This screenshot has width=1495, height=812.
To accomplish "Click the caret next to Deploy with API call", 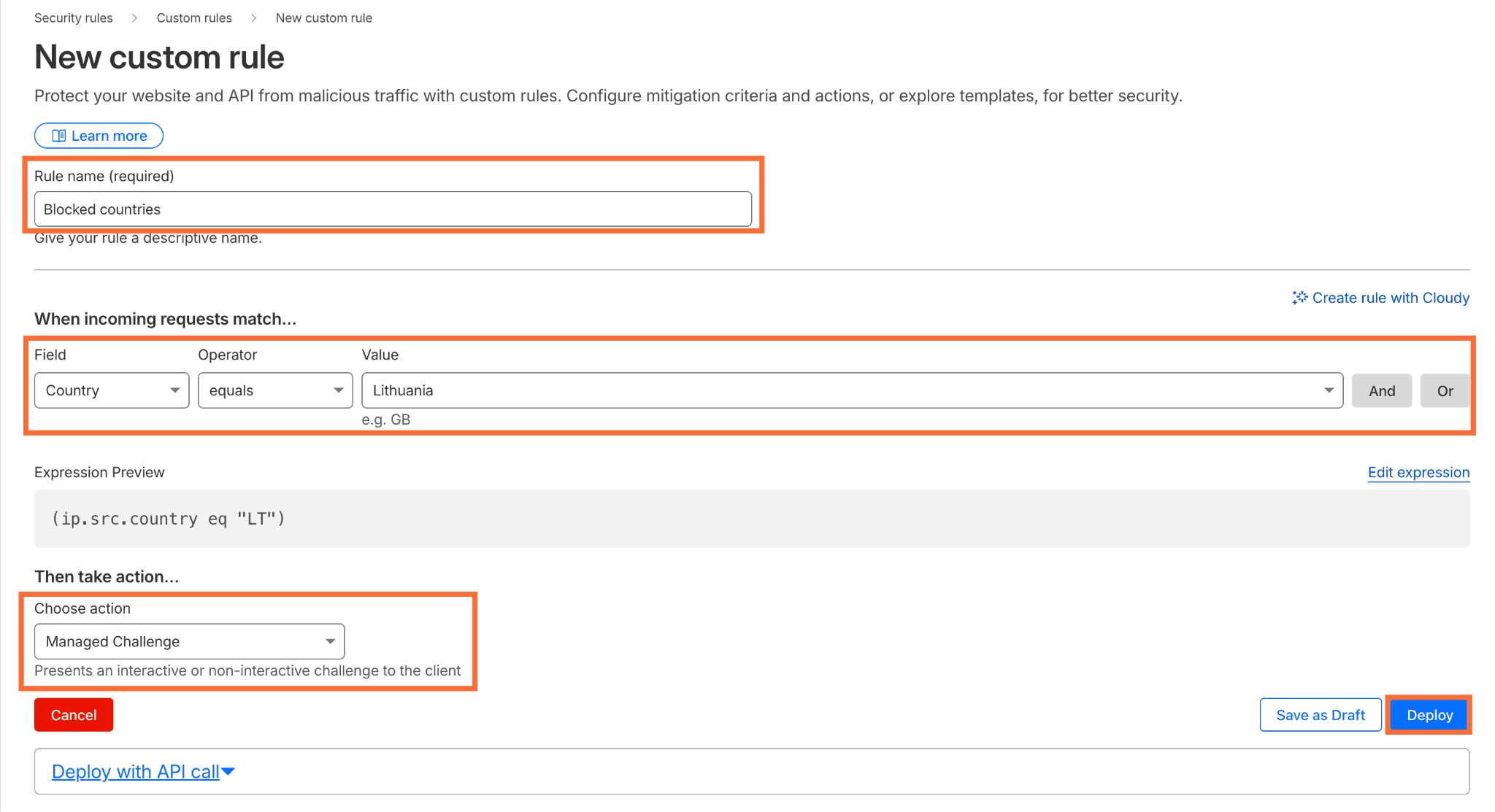I will 228,771.
